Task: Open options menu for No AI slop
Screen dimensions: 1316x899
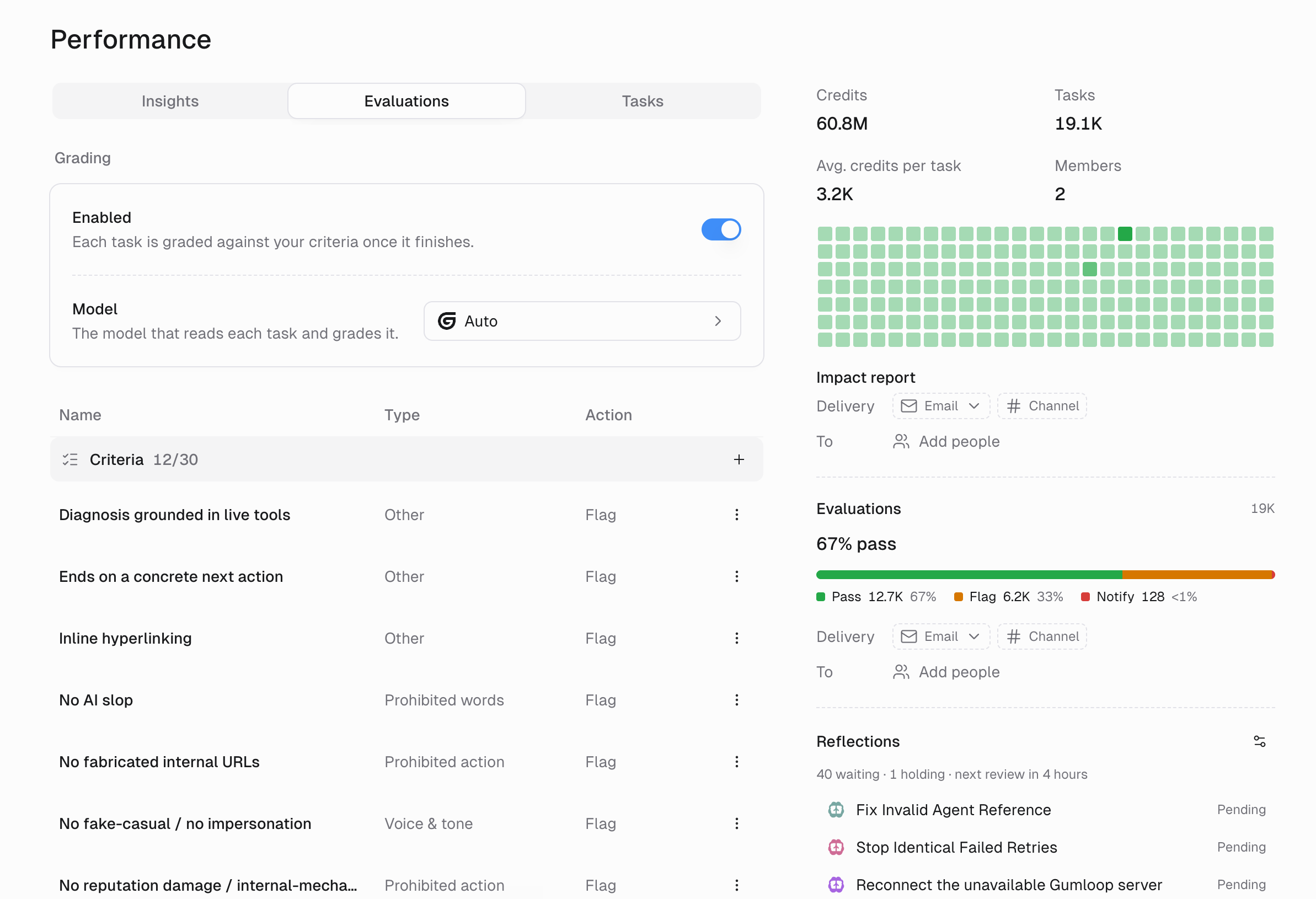Action: pyautogui.click(x=736, y=700)
